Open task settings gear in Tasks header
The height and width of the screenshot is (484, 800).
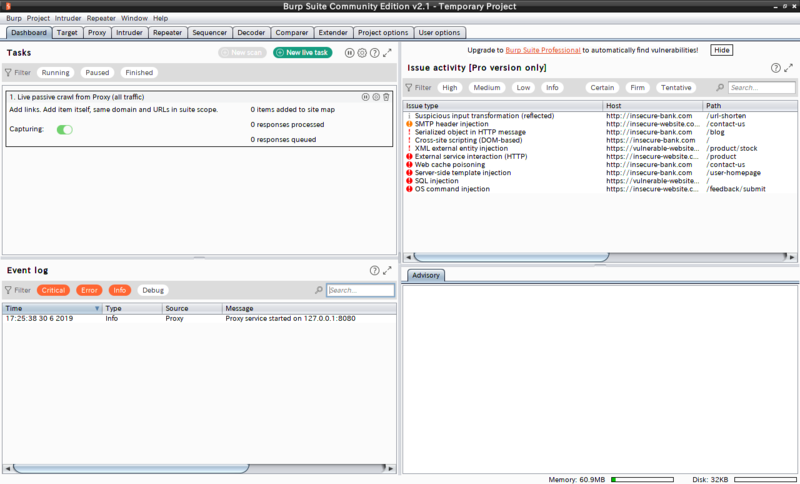pos(362,53)
